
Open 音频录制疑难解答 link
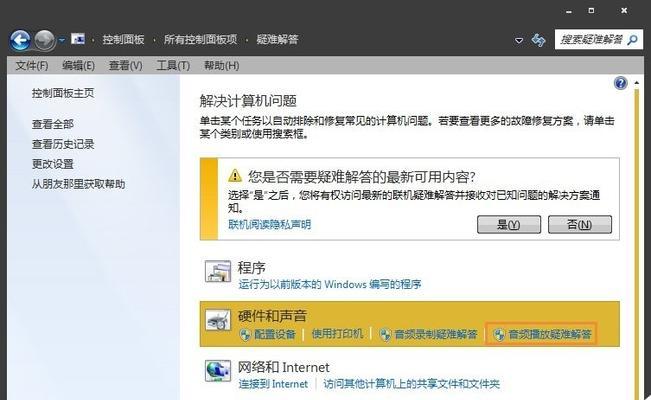coord(436,334)
